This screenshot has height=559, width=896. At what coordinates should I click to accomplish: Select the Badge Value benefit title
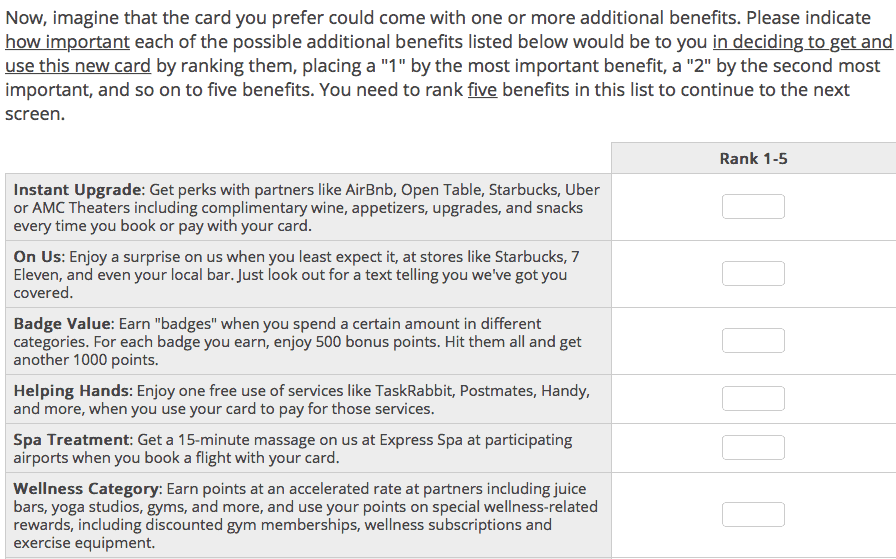coord(62,324)
